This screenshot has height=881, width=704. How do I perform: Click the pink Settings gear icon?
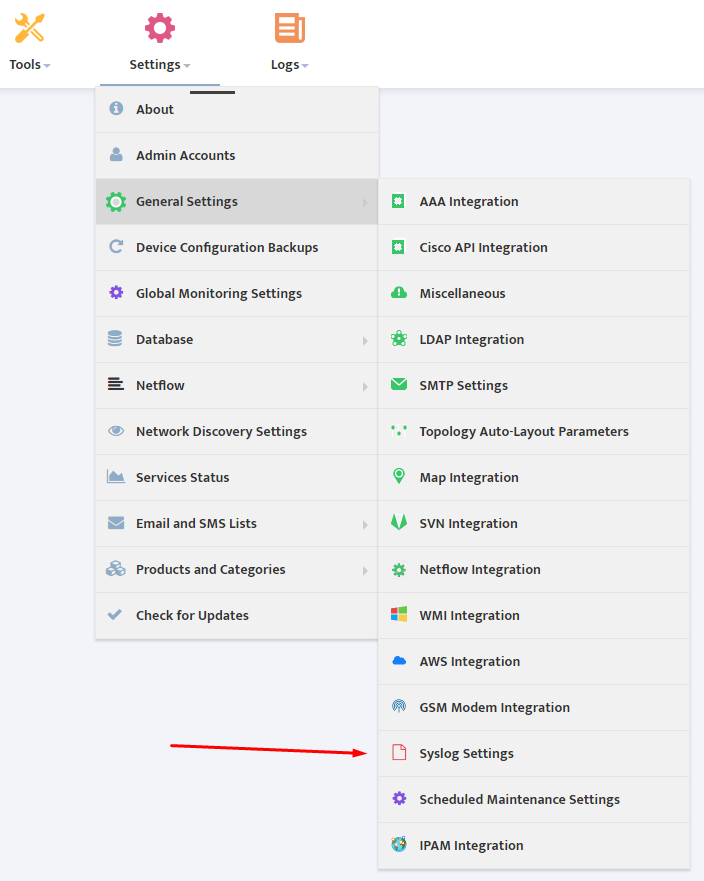160,28
